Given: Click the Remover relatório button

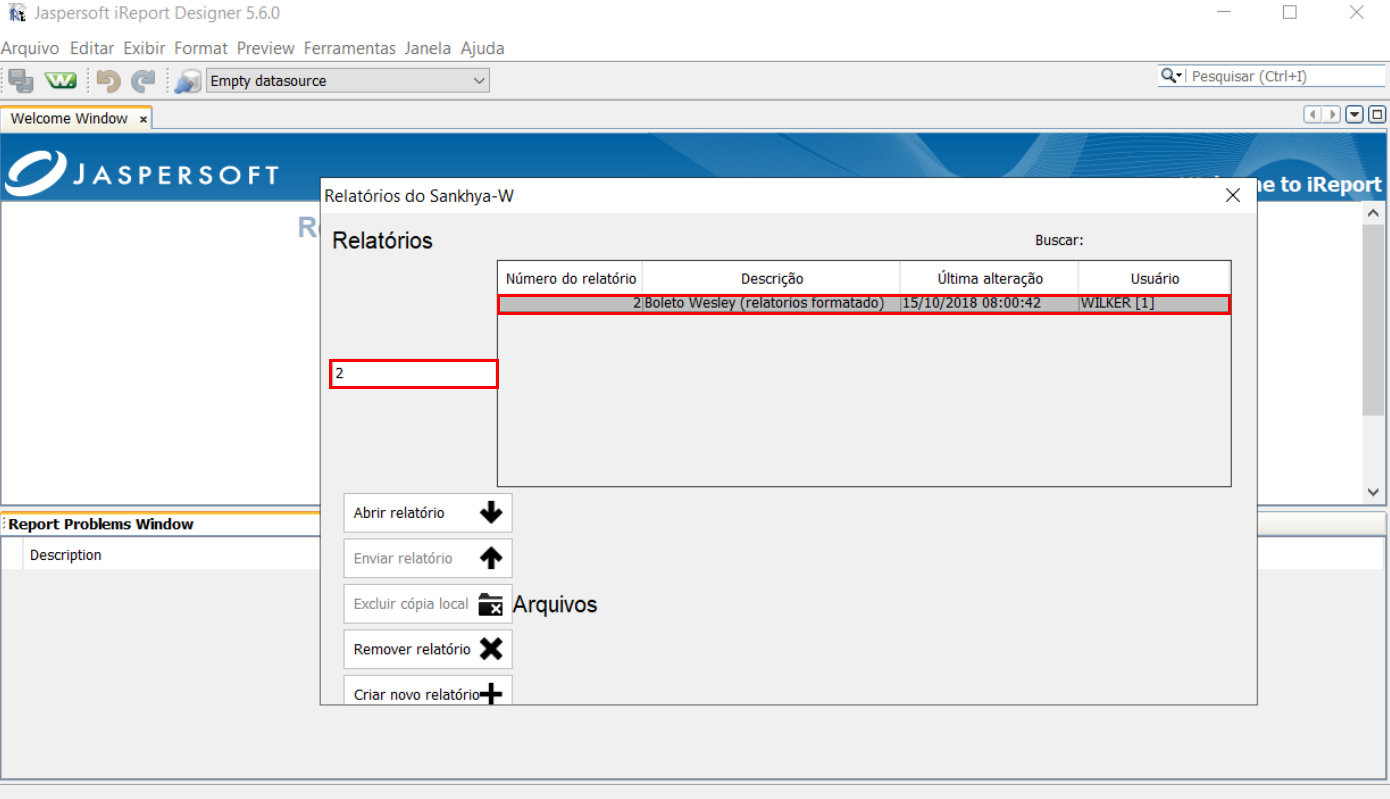Looking at the screenshot, I should pos(428,649).
